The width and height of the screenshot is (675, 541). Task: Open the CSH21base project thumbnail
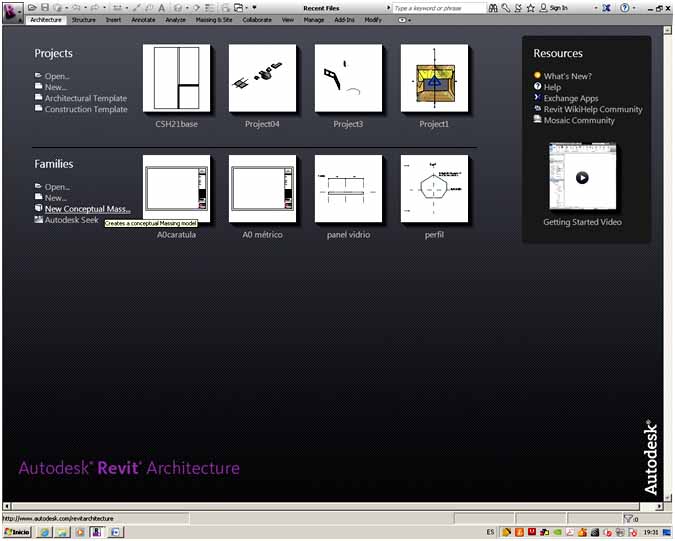(x=176, y=78)
